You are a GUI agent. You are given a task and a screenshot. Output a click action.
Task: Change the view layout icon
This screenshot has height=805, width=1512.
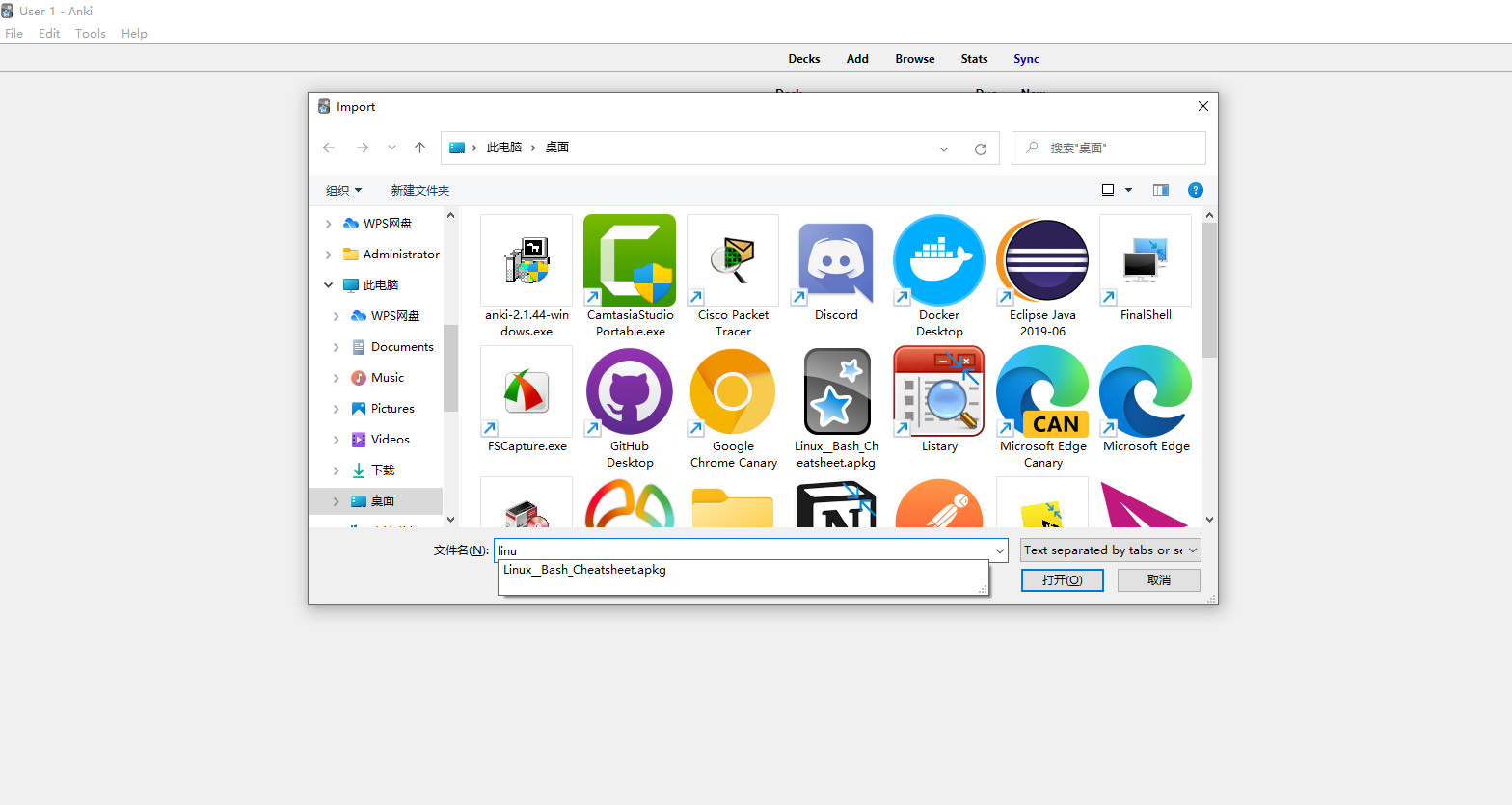(x=1108, y=190)
